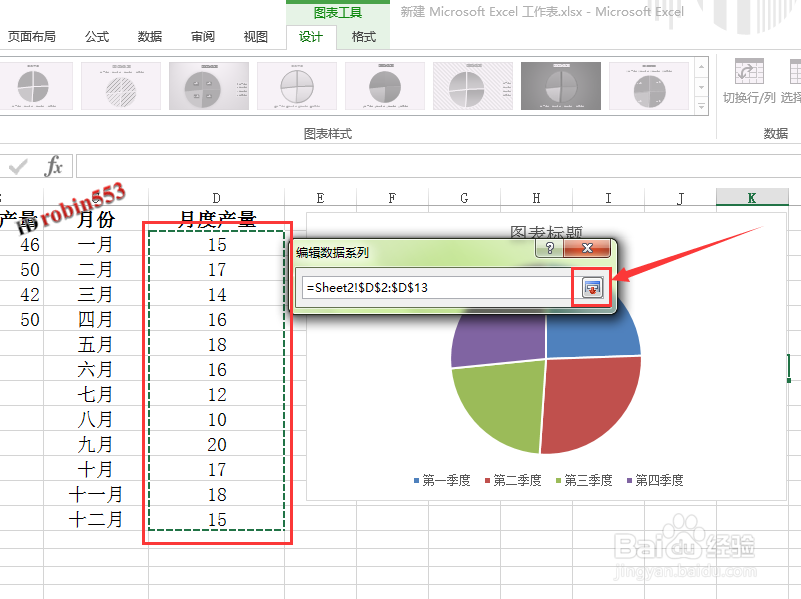Click the cell 二月

click(96, 270)
